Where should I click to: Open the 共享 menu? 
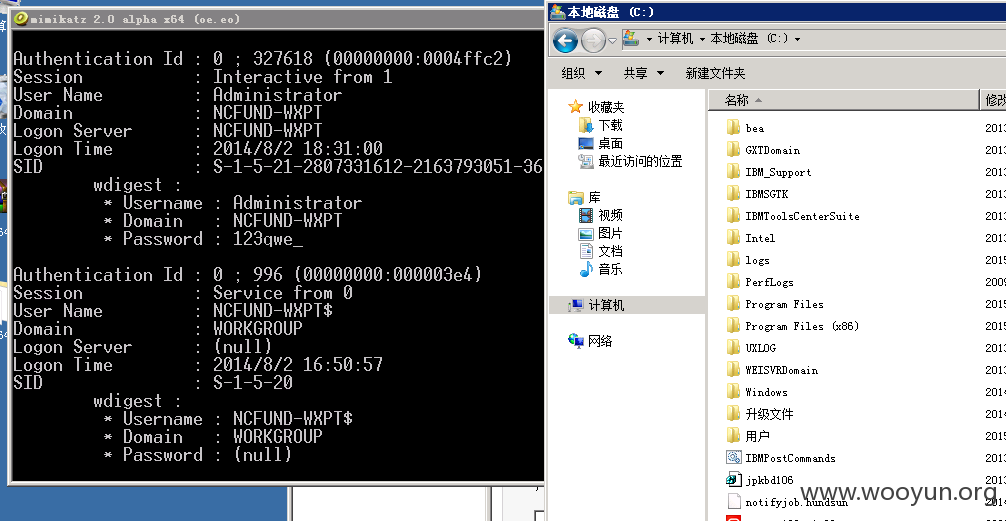[x=644, y=73]
